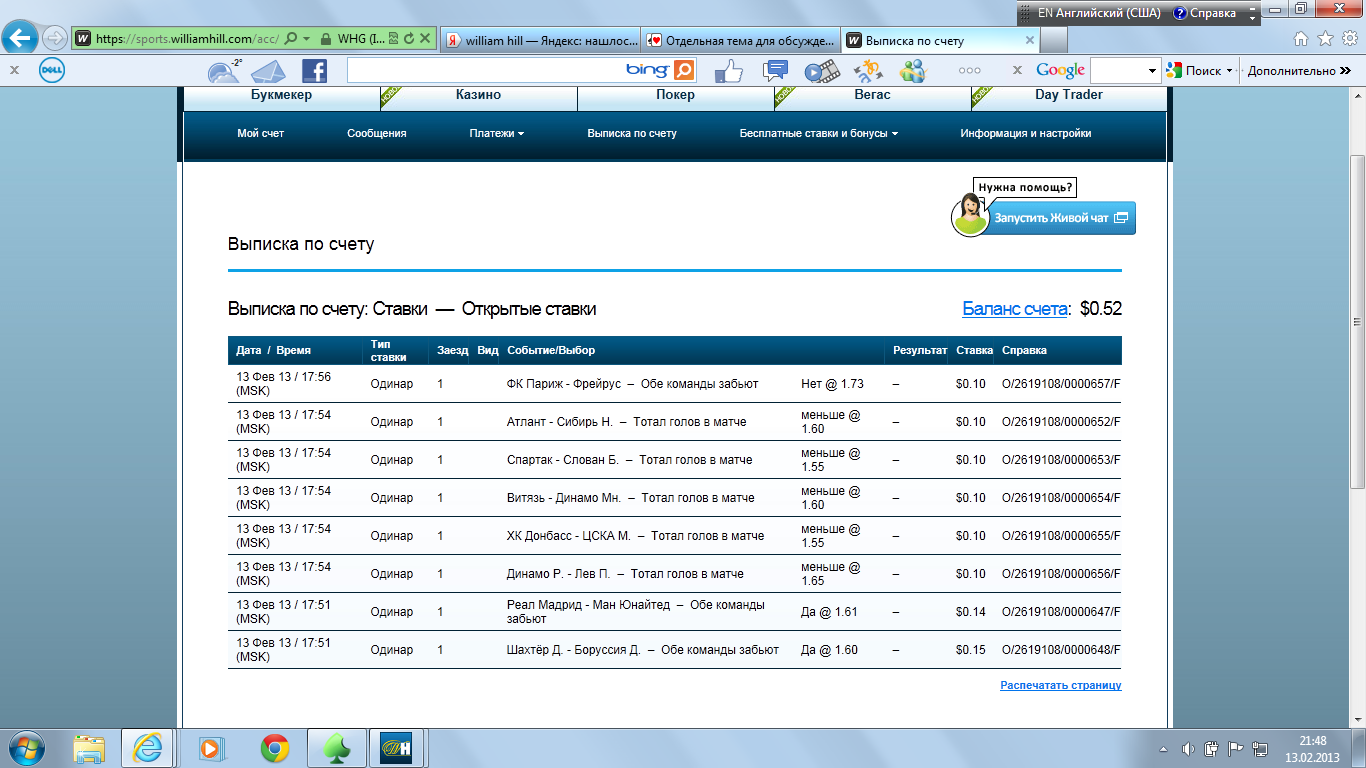The height and width of the screenshot is (768, 1366).
Task: Open the mail envelope icon in toolbar
Action: [x=268, y=71]
